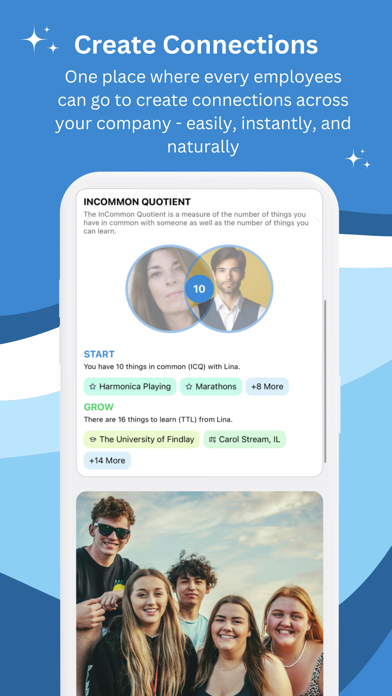This screenshot has width=392, height=696.
Task: Tap the map icon on Carol Stream tag
Action: click(x=212, y=439)
